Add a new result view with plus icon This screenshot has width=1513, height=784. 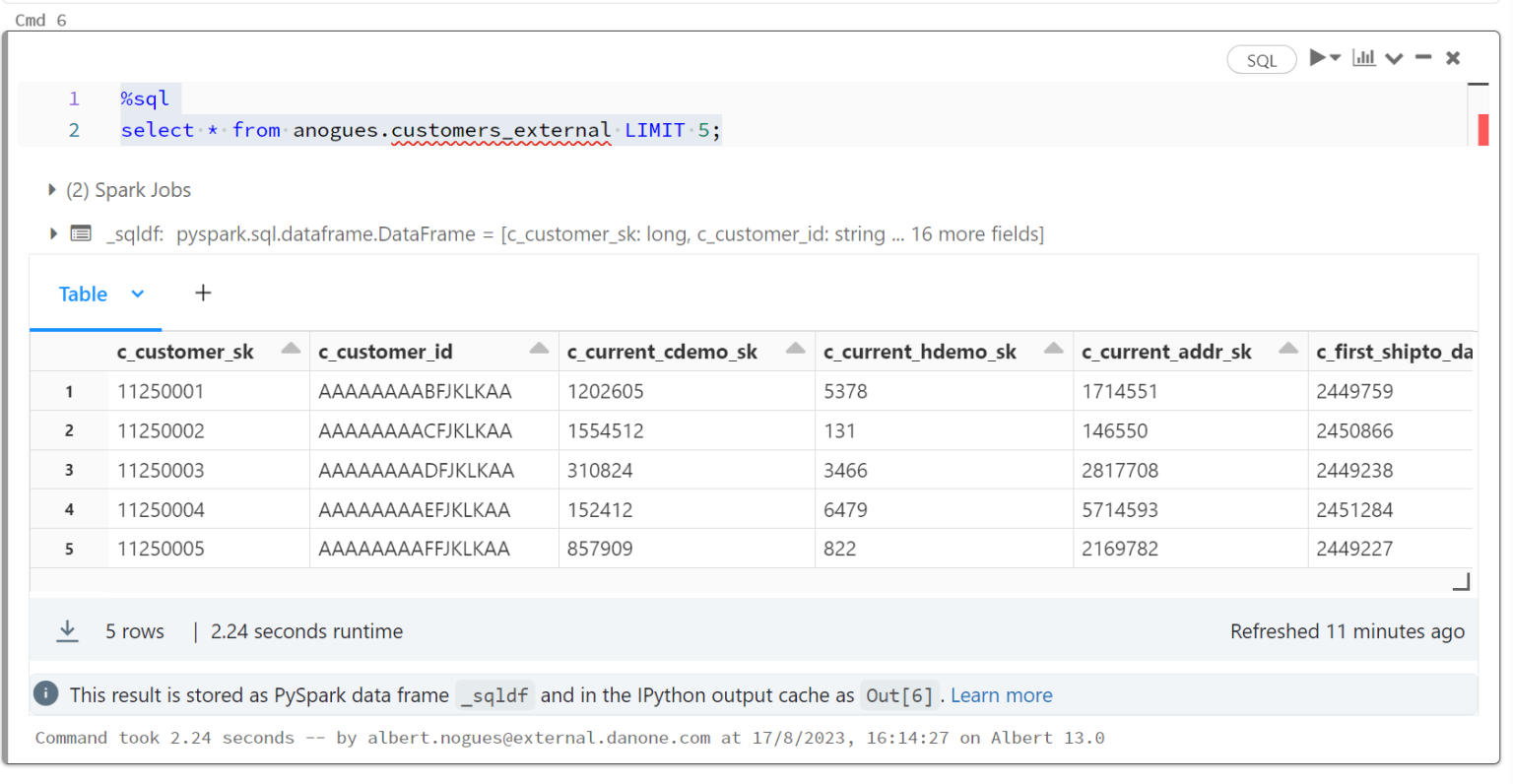pos(203,293)
